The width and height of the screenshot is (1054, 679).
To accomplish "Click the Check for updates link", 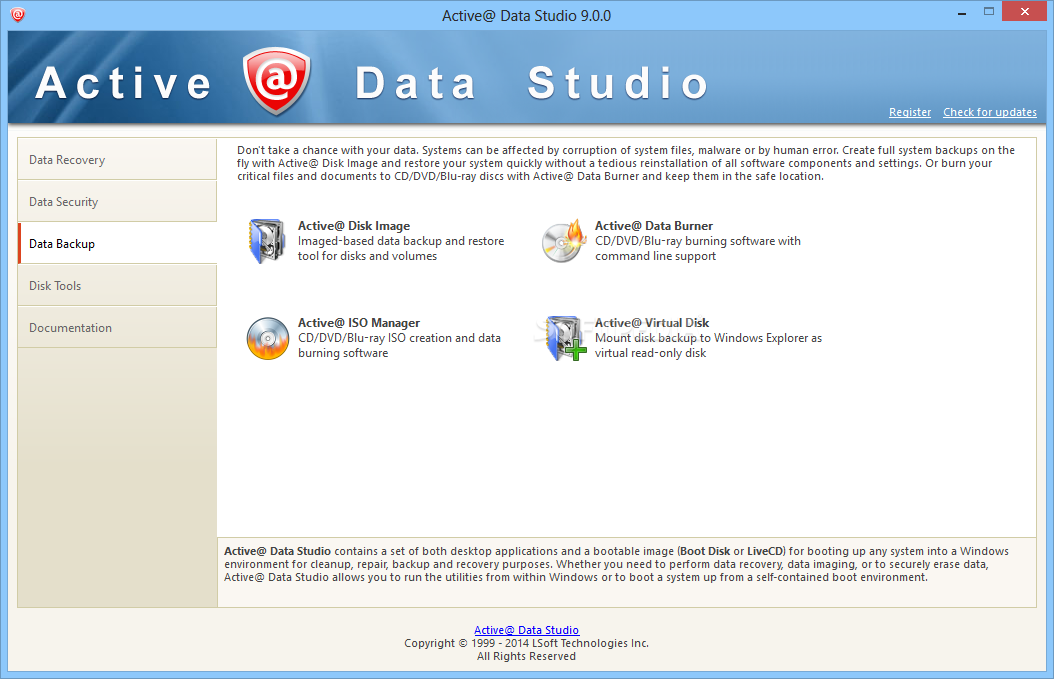I will click(x=989, y=112).
